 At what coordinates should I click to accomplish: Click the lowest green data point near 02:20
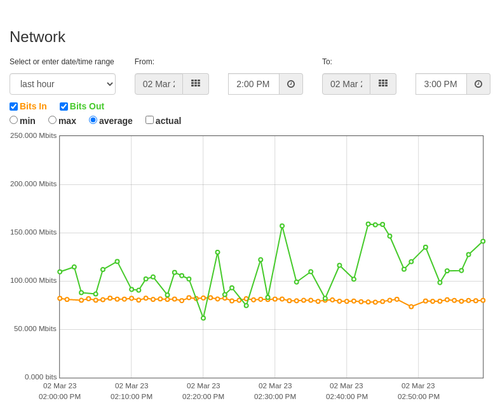[203, 318]
